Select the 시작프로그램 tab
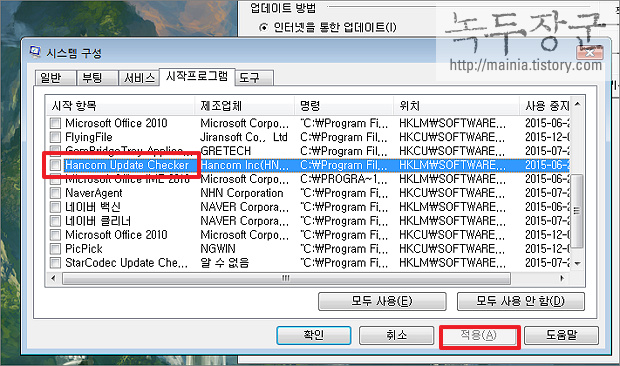The width and height of the screenshot is (620, 366). 197,76
